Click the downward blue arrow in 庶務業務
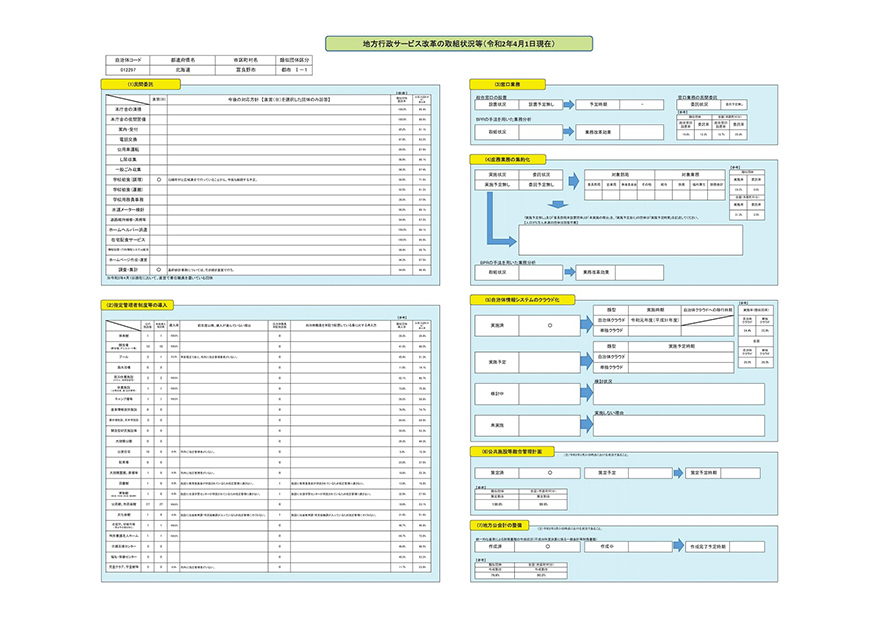Image resolution: width=880 pixels, height=622 pixels. pos(557,205)
